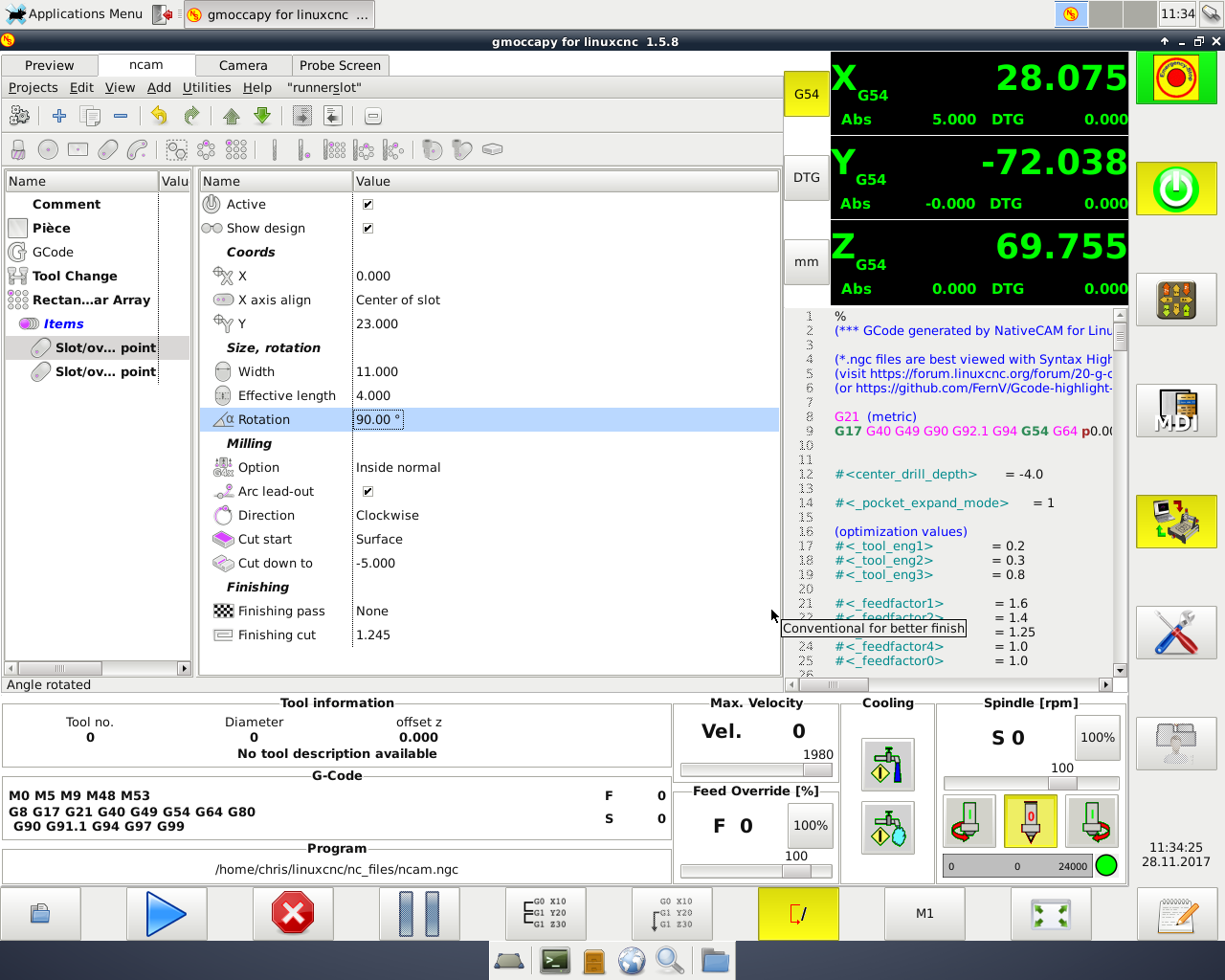Switch to MDI mode
Screen dimensions: 1225x980
click(1176, 411)
